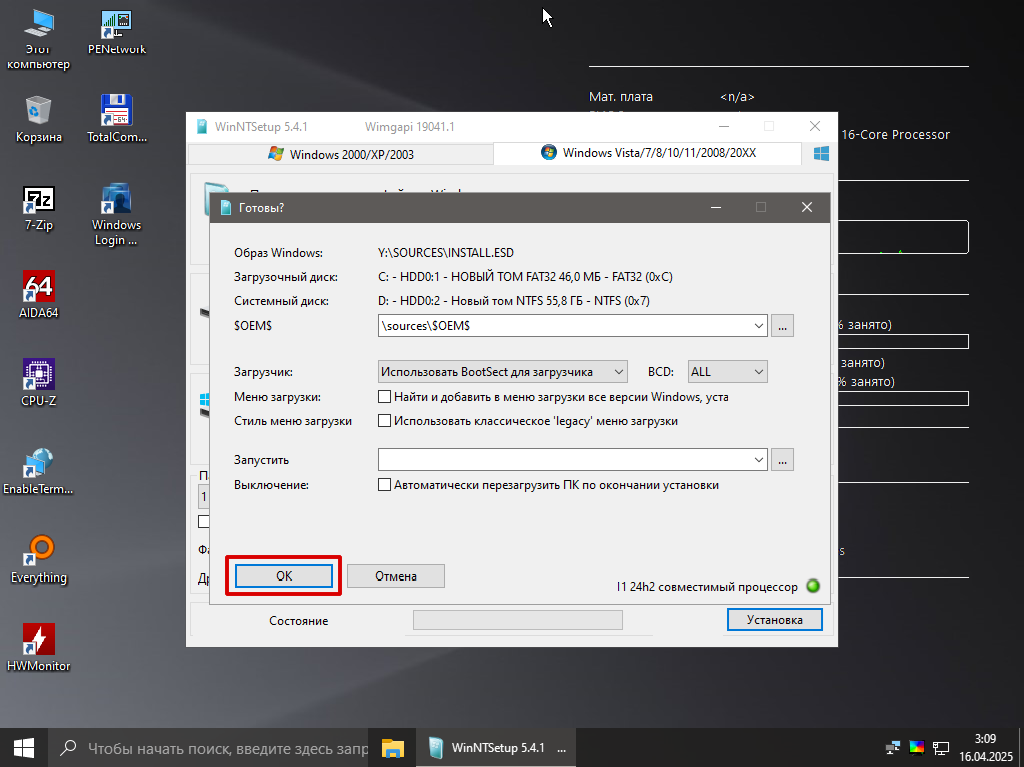Click the Готовы? dialog title icon

point(226,208)
